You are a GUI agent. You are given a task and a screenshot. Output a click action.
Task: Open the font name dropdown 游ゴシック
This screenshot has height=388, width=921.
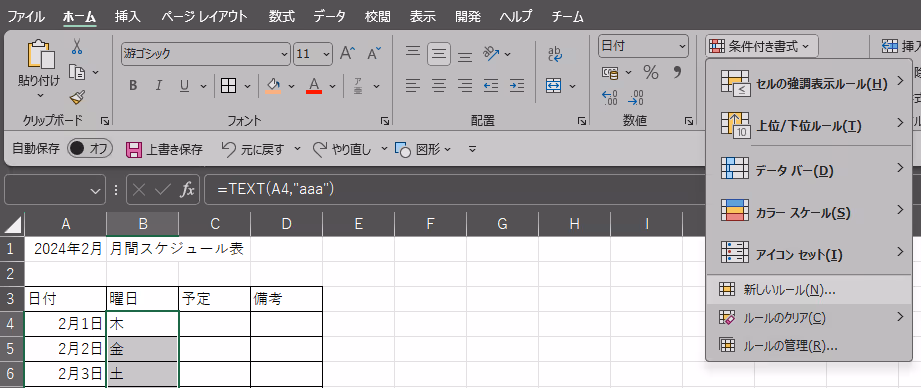click(x=285, y=54)
